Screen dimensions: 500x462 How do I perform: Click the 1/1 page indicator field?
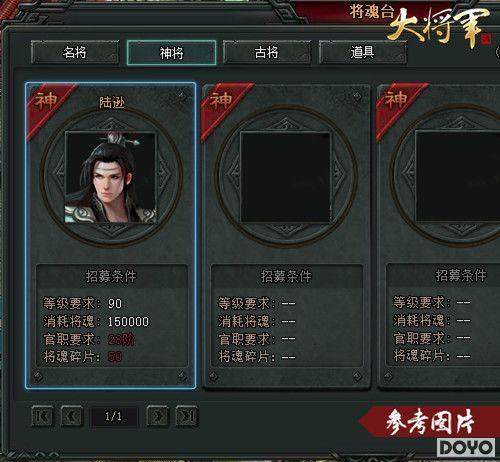point(113,416)
